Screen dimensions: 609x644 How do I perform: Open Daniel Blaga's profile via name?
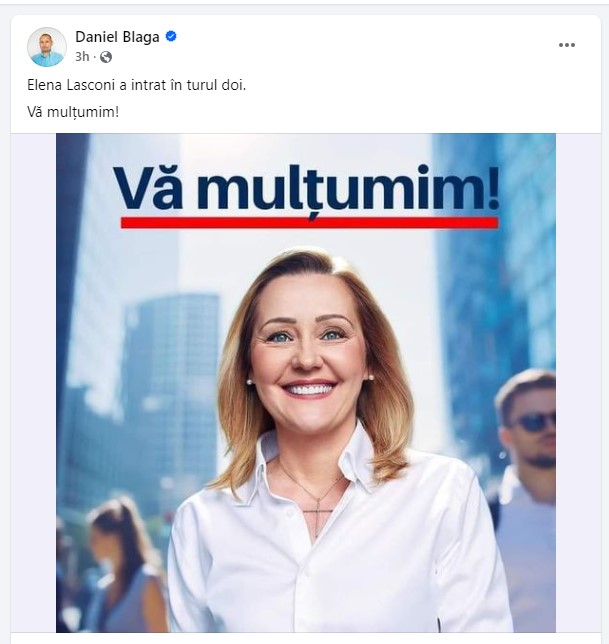pyautogui.click(x=117, y=37)
